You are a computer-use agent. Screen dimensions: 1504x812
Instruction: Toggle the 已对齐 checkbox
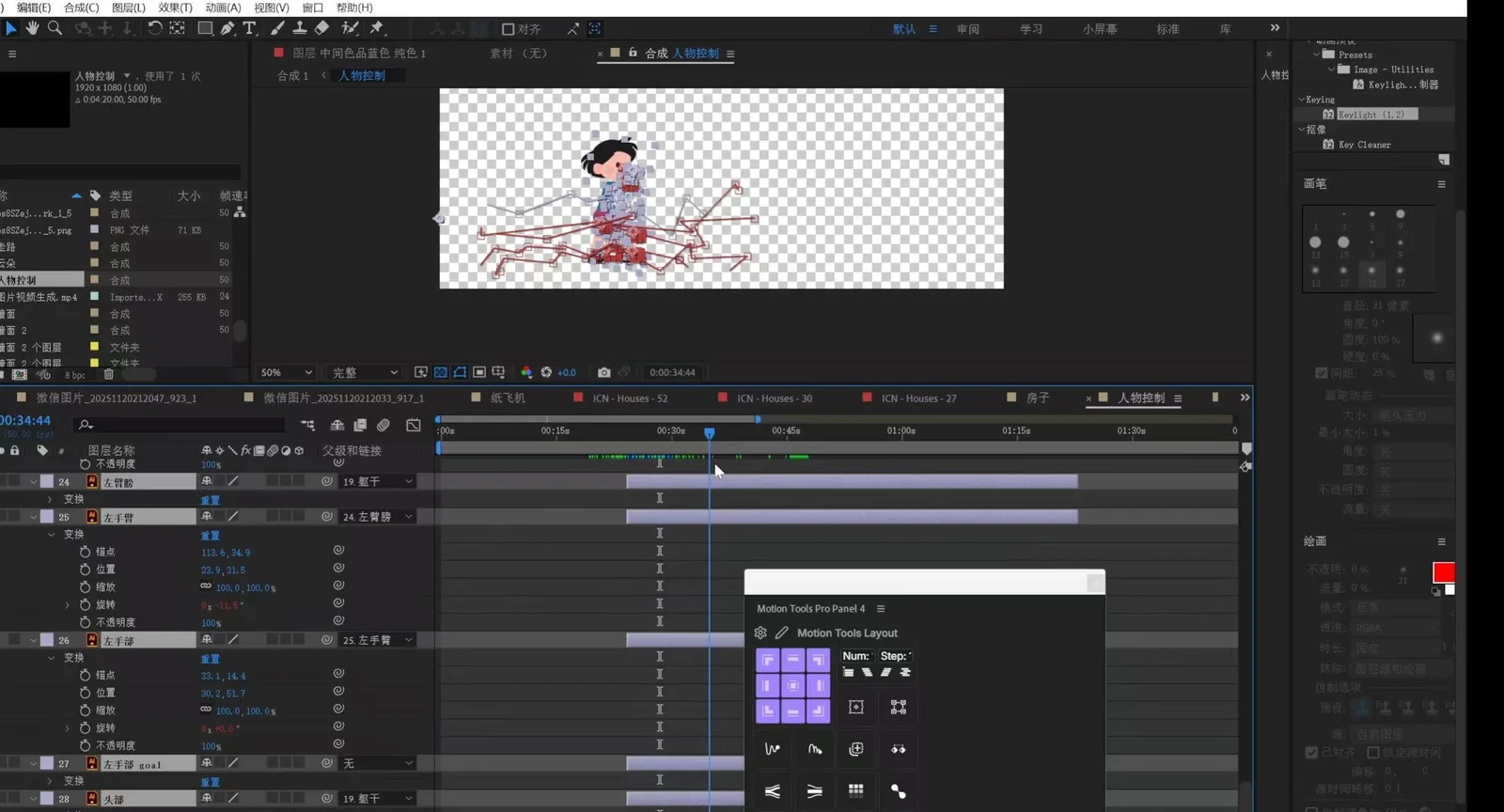1311,752
